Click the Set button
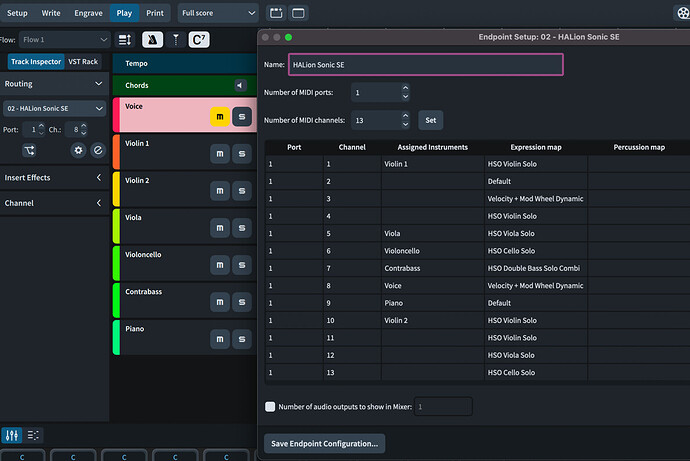 tap(431, 120)
